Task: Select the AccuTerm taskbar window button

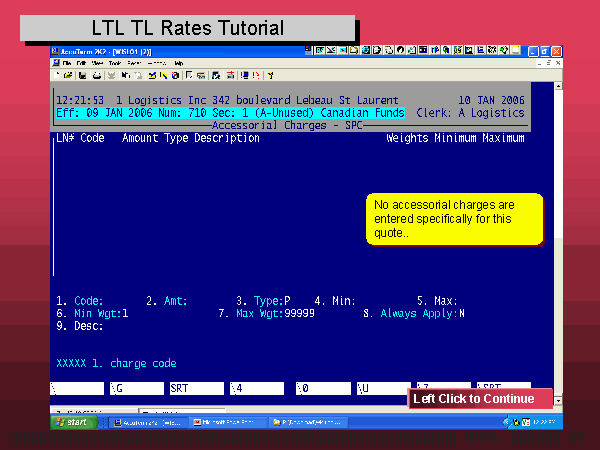Action: pyautogui.click(x=146, y=422)
